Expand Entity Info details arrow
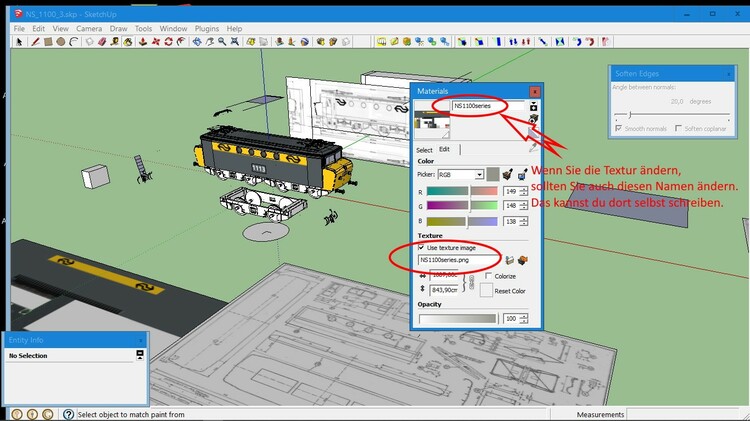Image resolution: width=750 pixels, height=421 pixels. [140, 355]
